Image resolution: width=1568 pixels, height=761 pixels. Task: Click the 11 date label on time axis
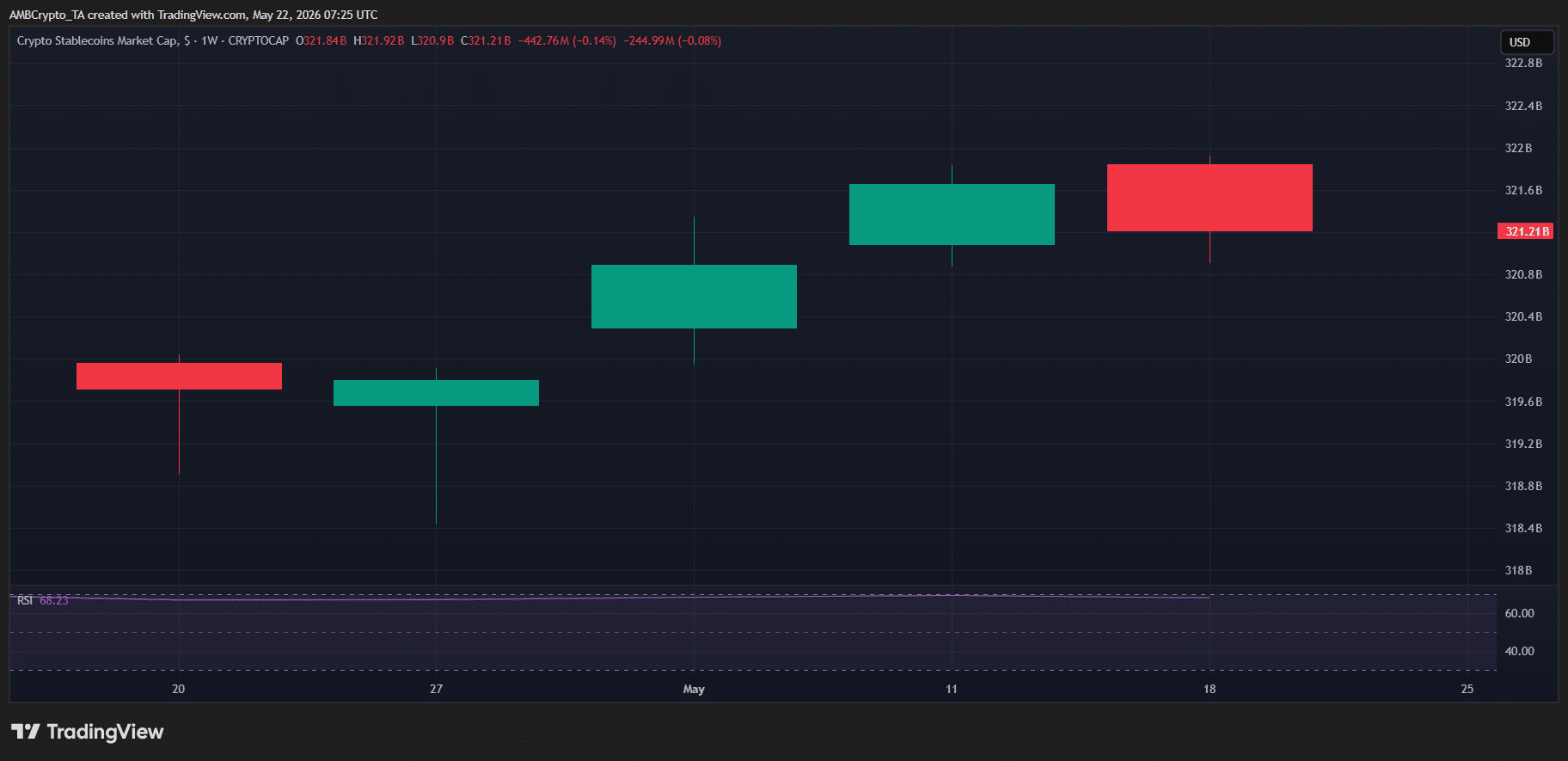[951, 689]
